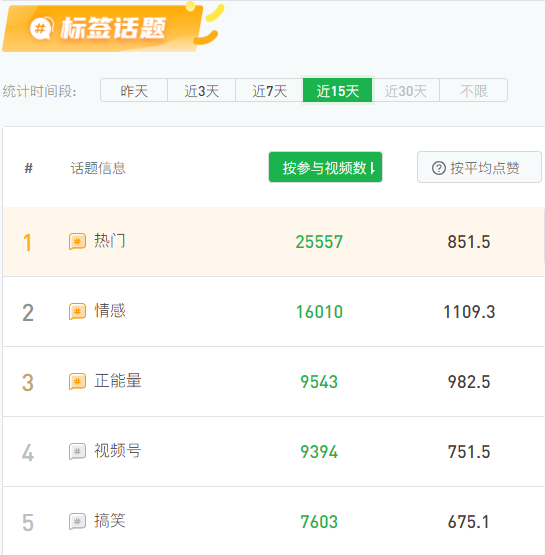Click the hashtag icon next to 热门
The width and height of the screenshot is (545, 555).
(77, 241)
